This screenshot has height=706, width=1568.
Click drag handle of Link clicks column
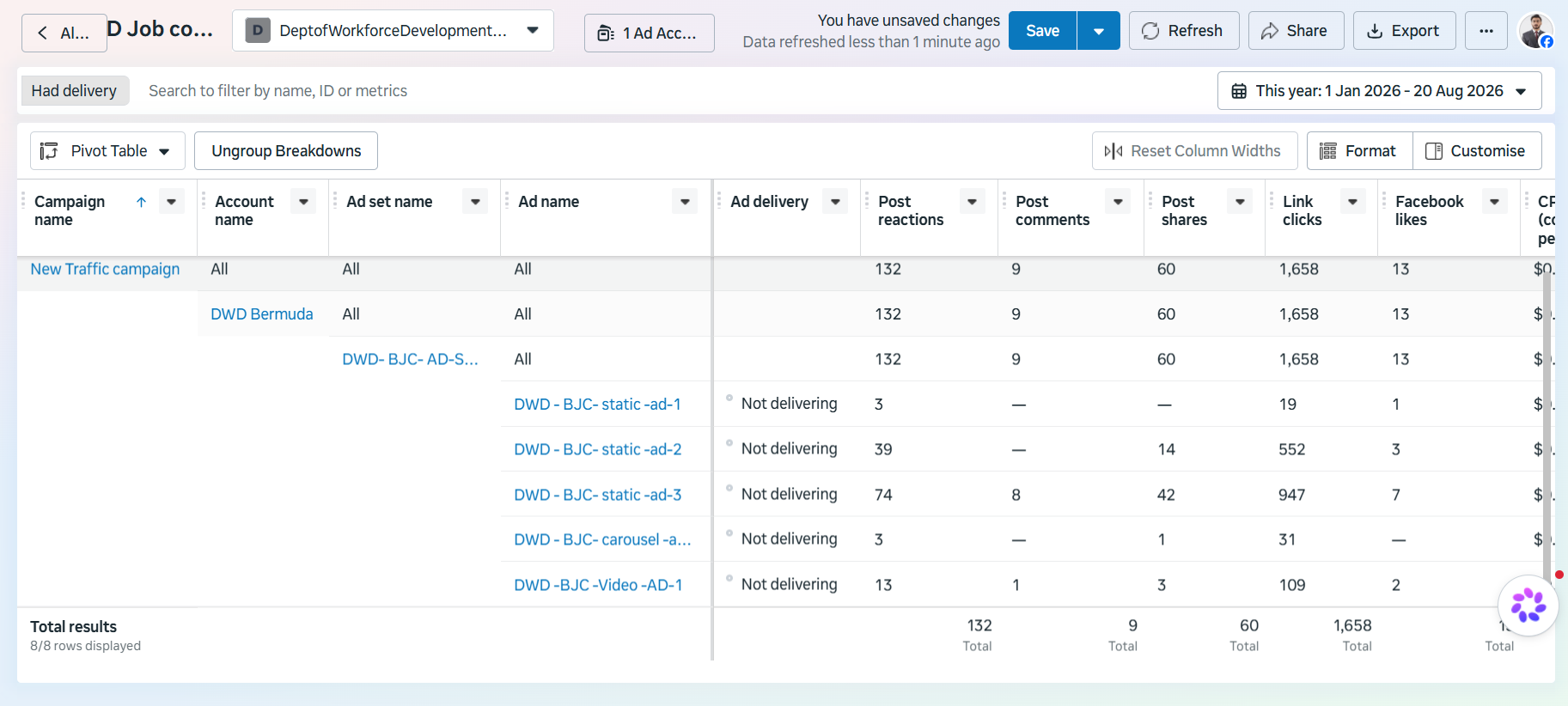click(1272, 202)
